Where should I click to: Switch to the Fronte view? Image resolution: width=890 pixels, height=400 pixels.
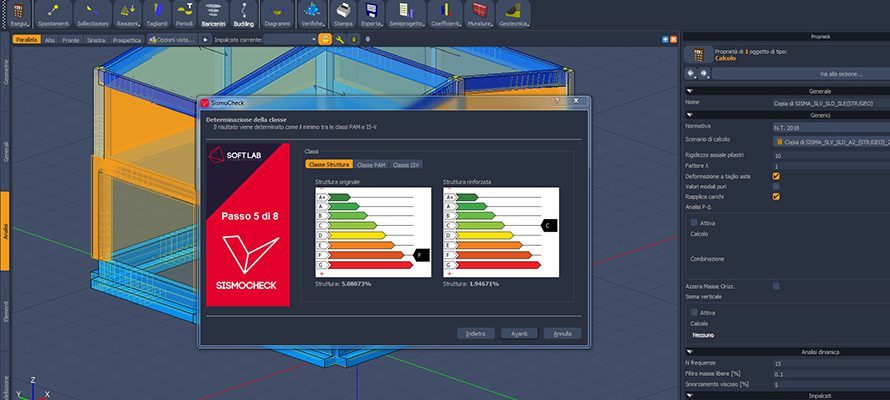tap(71, 40)
